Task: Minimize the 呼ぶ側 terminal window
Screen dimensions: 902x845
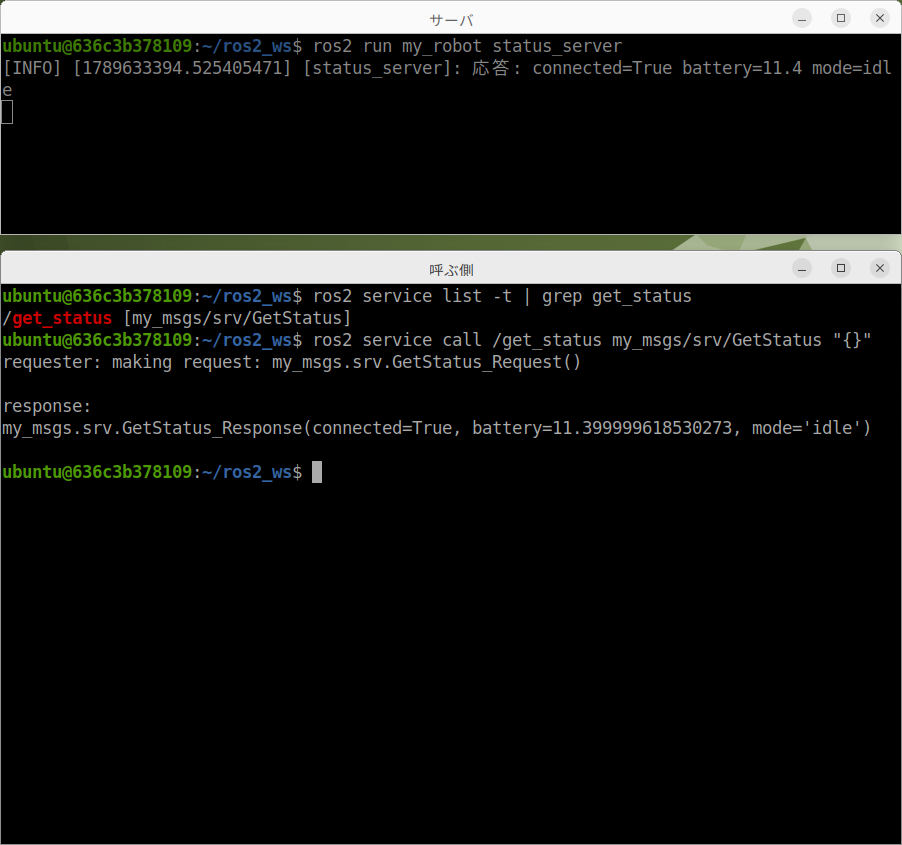Action: point(802,268)
